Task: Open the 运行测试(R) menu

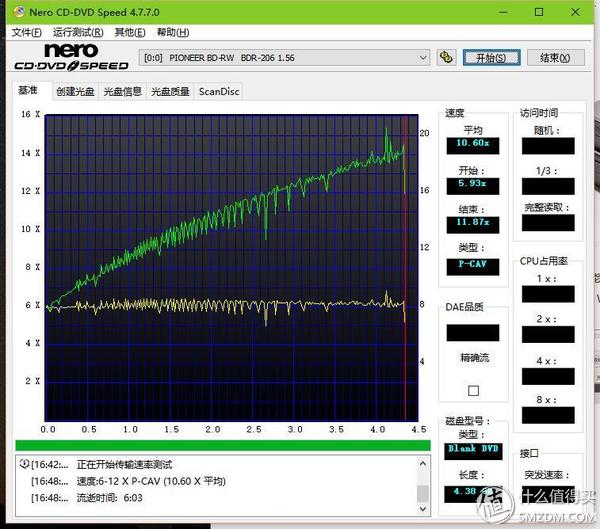Action: pyautogui.click(x=78, y=33)
